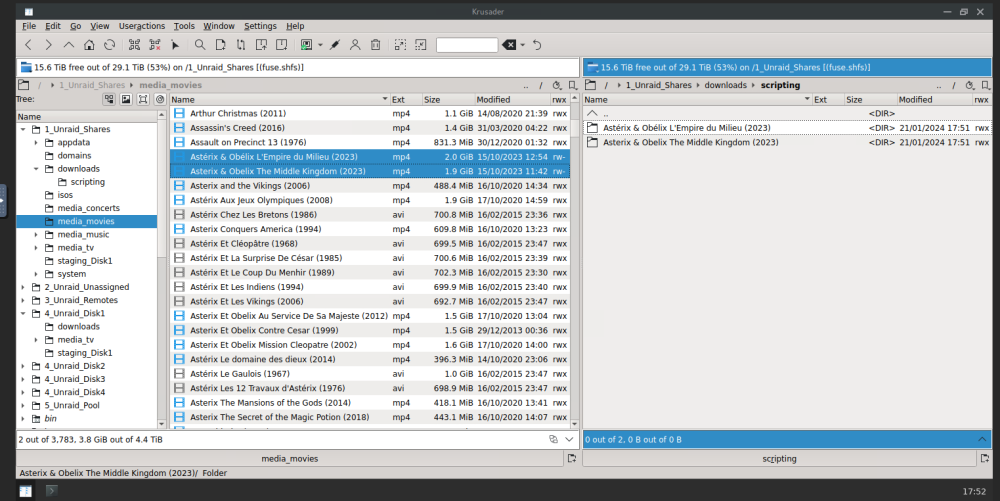
Task: Select the media_concerts folder in the tree
Action: (89, 208)
